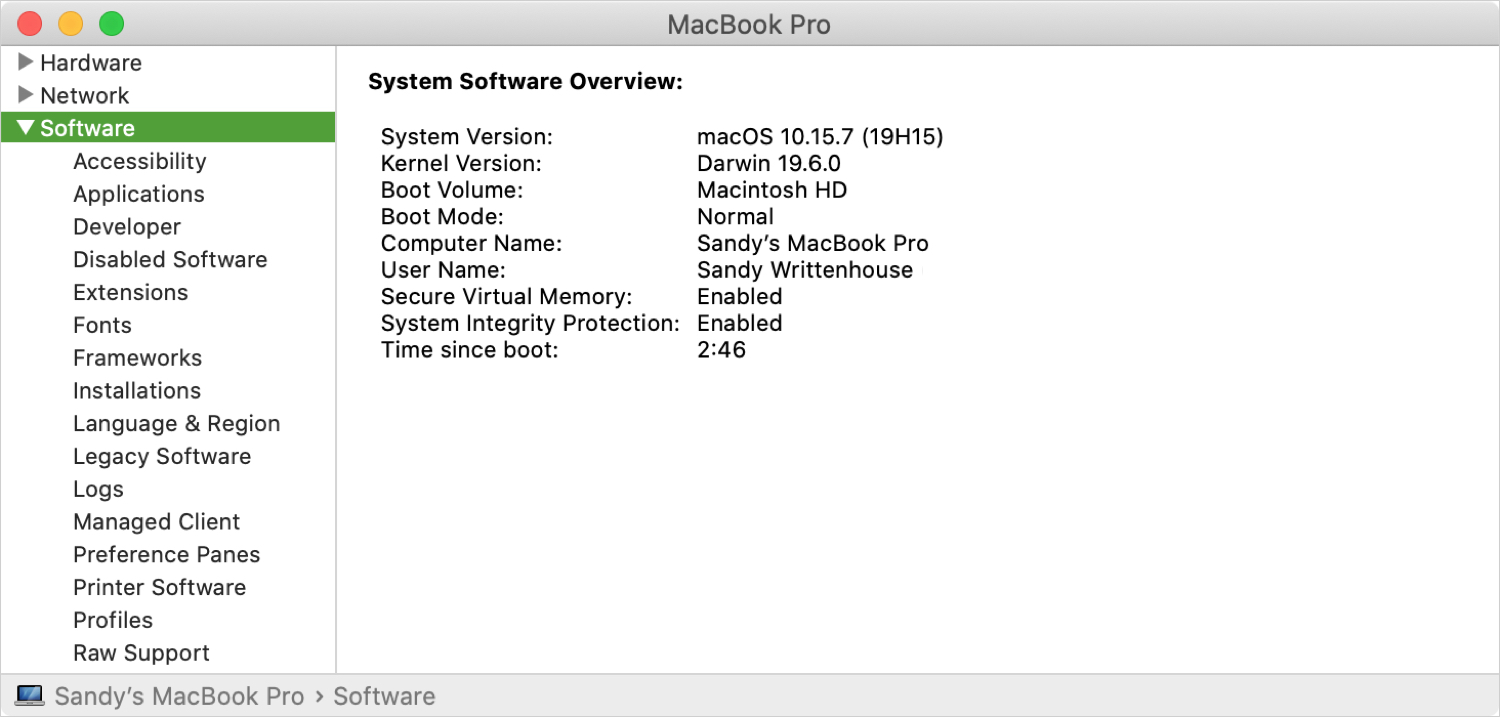1500x717 pixels.
Task: Select Logs in the sidebar
Action: tap(98, 489)
